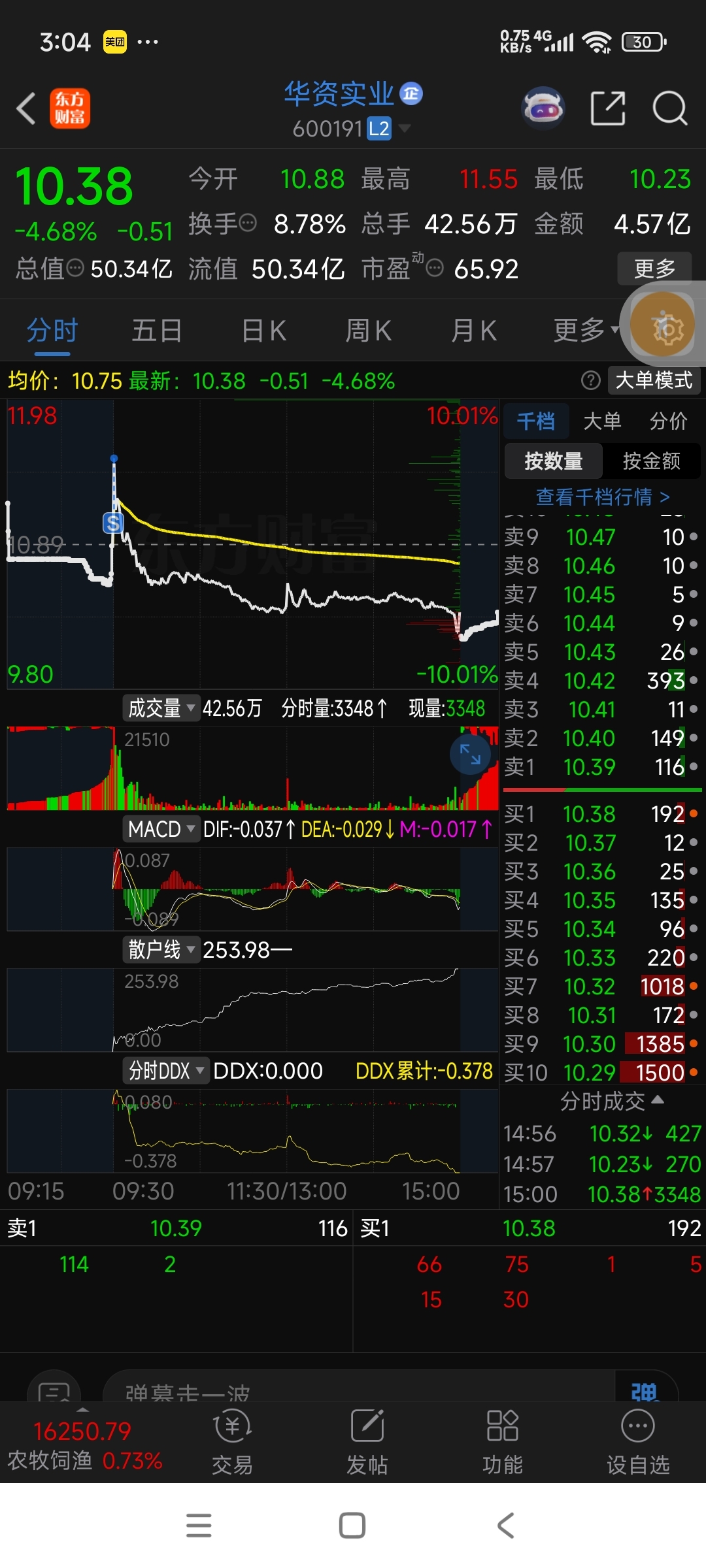Viewport: 706px width, 1568px height.
Task: Switch to 分价 tab
Action: [x=668, y=421]
